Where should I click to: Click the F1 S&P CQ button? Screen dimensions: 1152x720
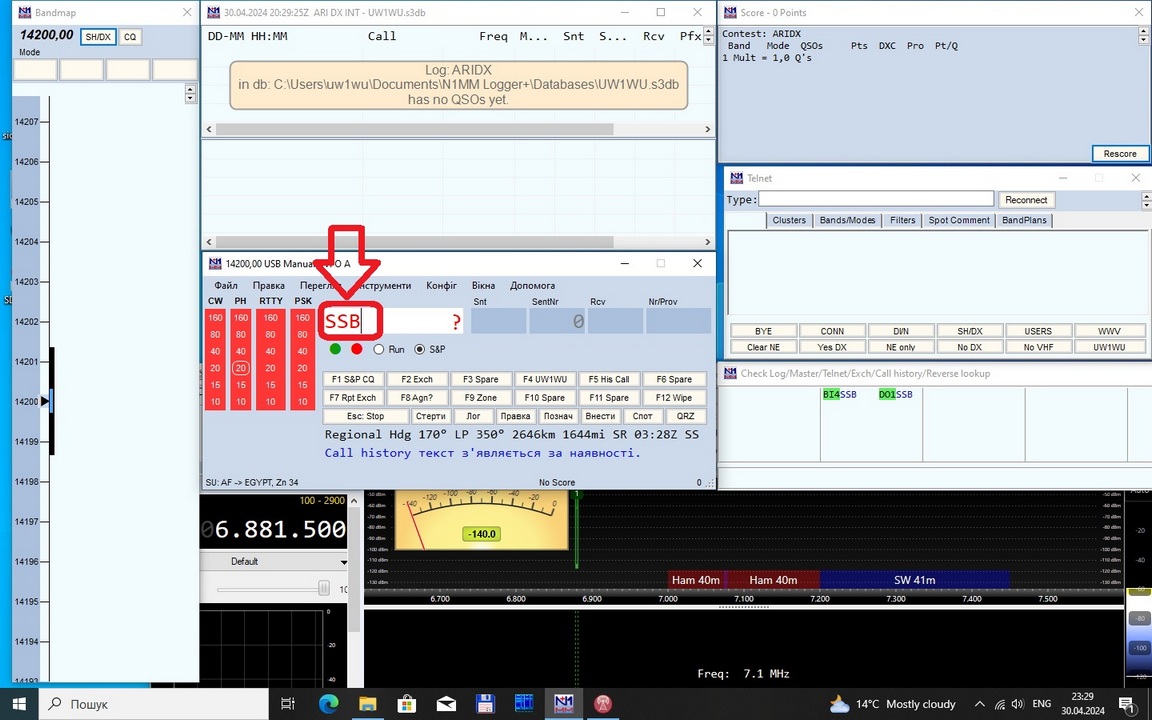(352, 380)
